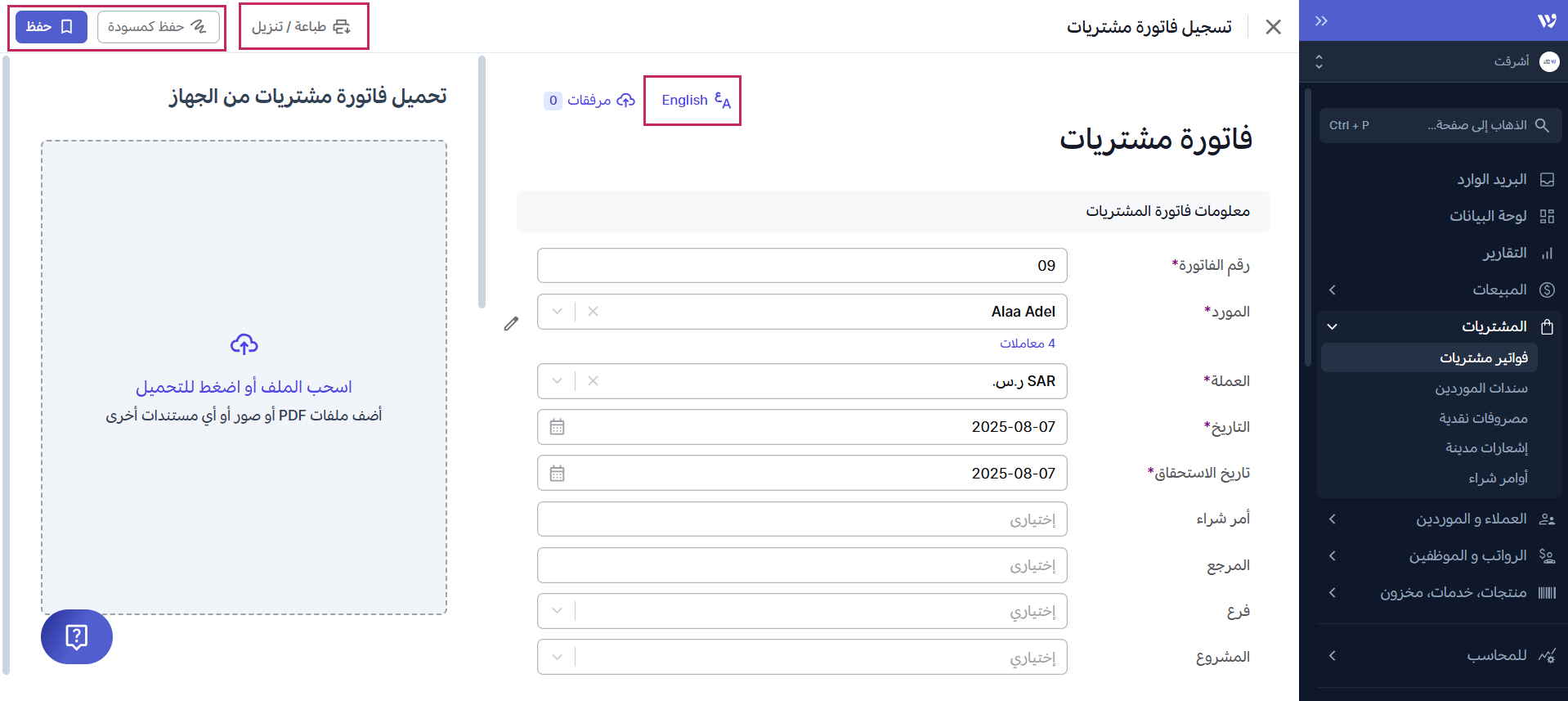This screenshot has width=1568, height=701.
Task: Click the Save button
Action: [51, 27]
